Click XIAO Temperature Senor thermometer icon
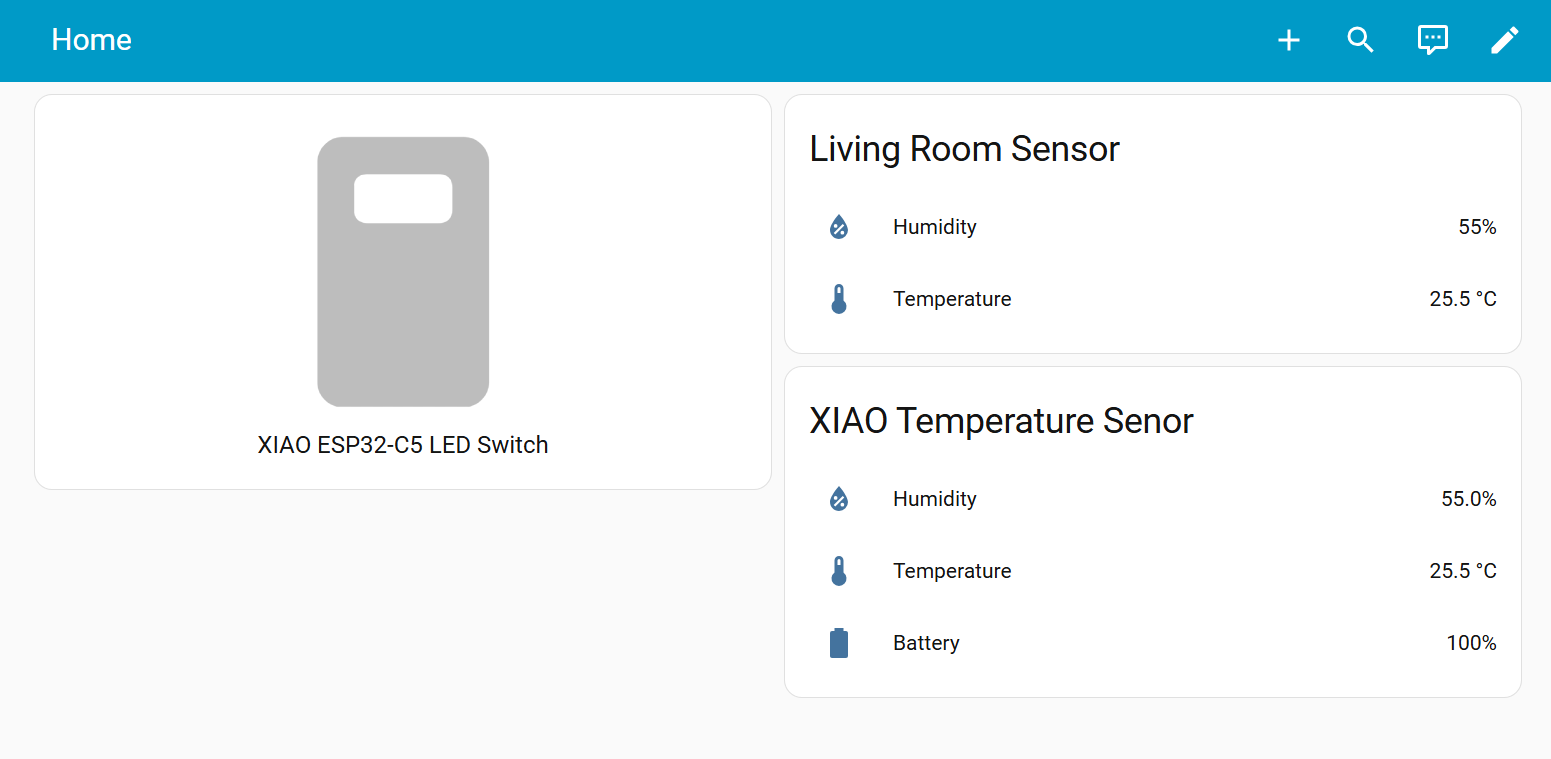The image size is (1551, 759). (x=839, y=571)
